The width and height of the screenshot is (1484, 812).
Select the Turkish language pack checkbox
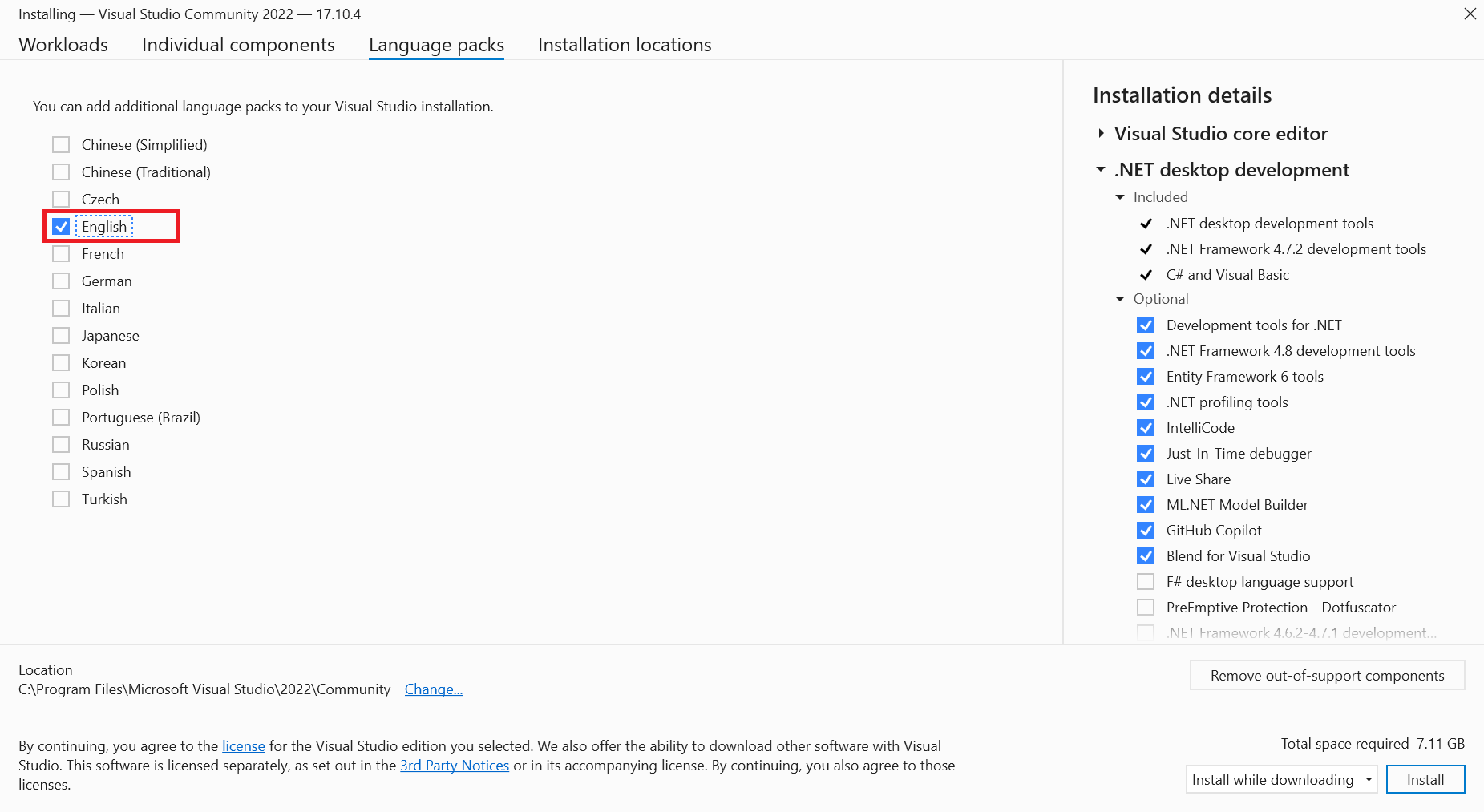61,499
